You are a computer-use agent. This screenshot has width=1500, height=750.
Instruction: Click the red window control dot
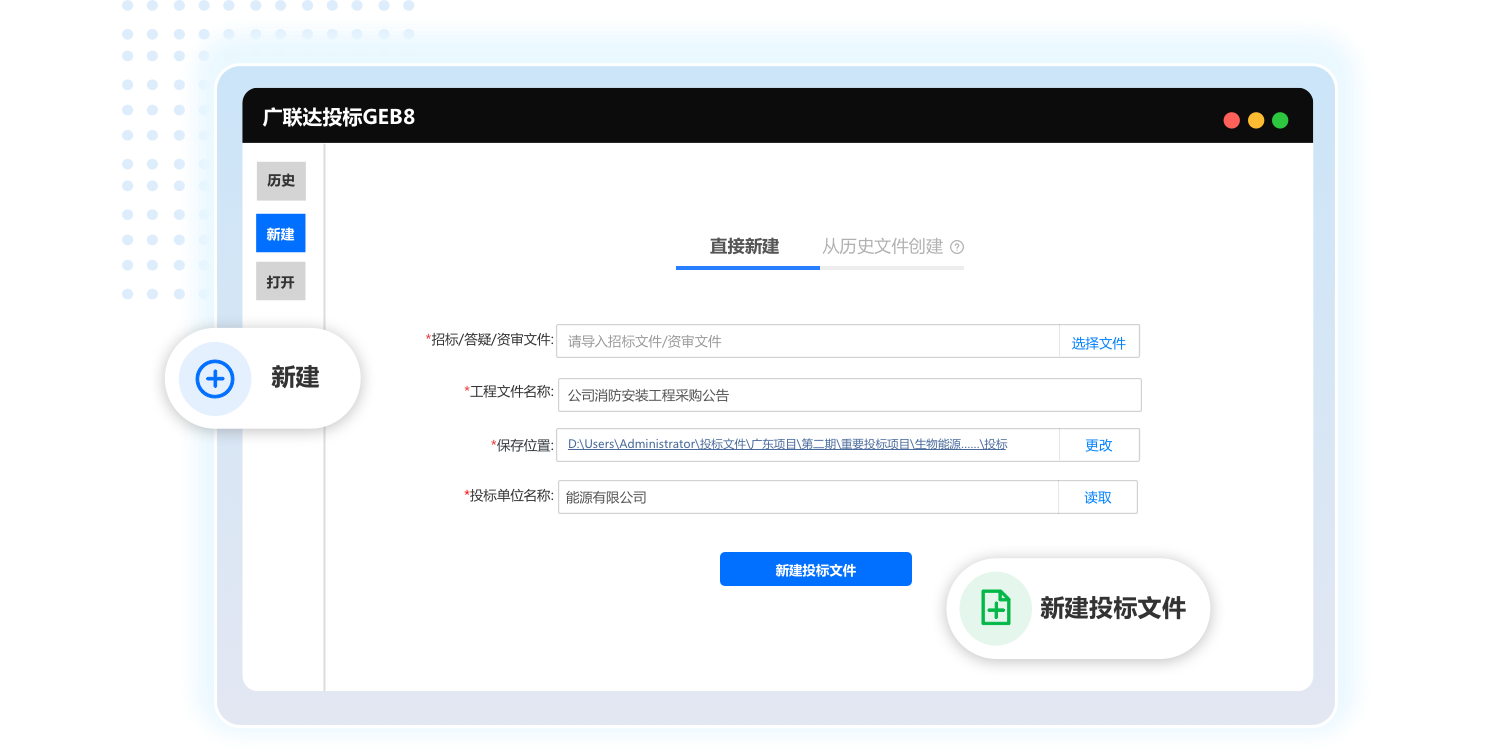[1232, 120]
